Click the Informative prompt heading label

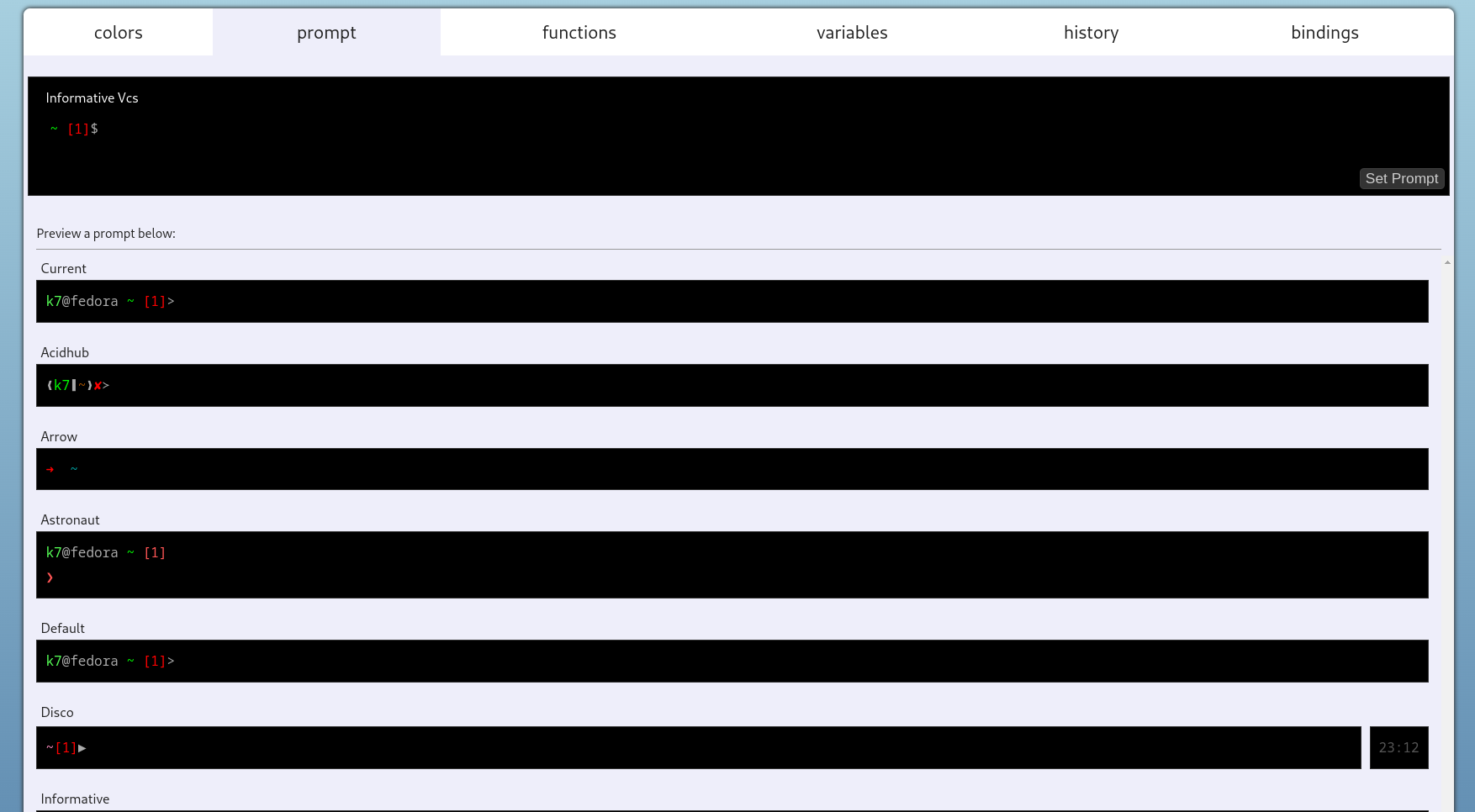coord(75,799)
